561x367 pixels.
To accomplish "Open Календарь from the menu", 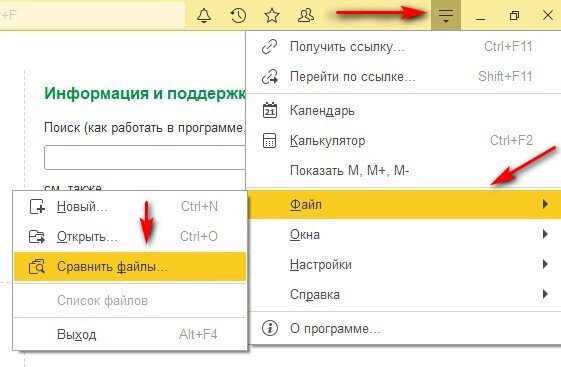I will [404, 110].
